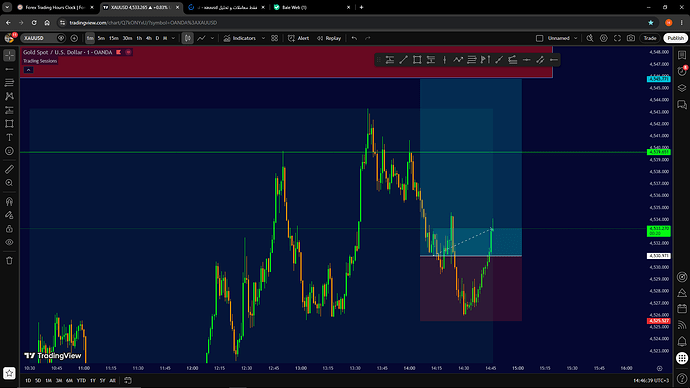Open the layout setup square icon
690x388 pixels.
(540, 38)
